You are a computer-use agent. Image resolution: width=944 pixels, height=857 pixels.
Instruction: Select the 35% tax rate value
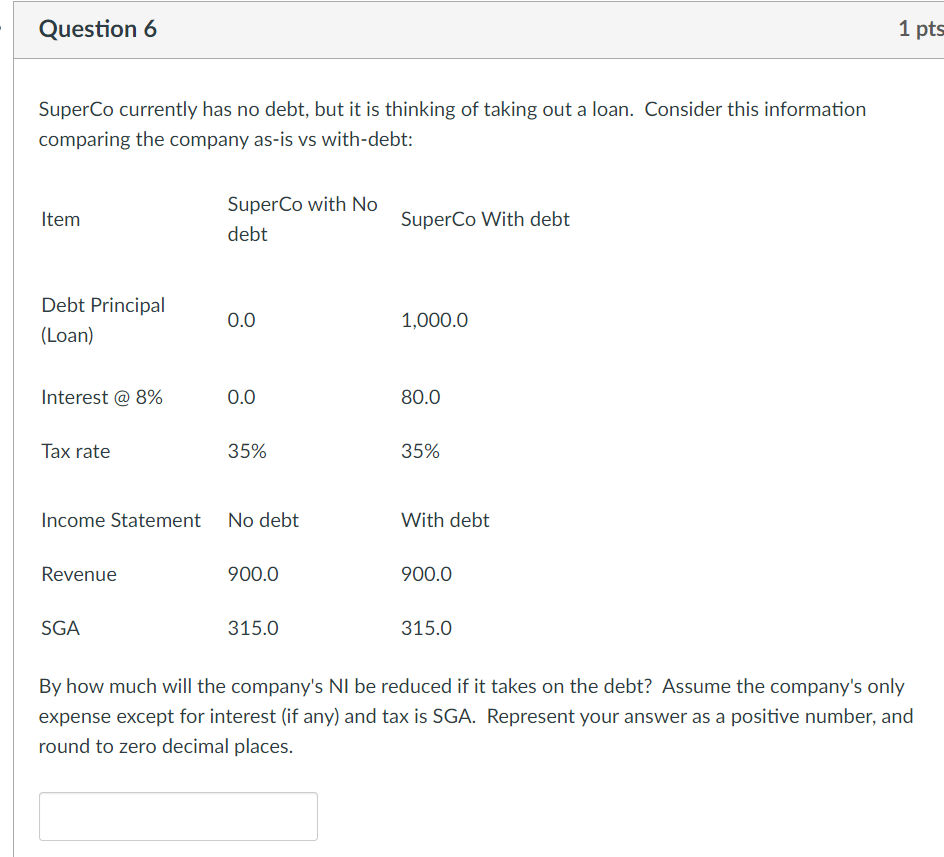[247, 451]
